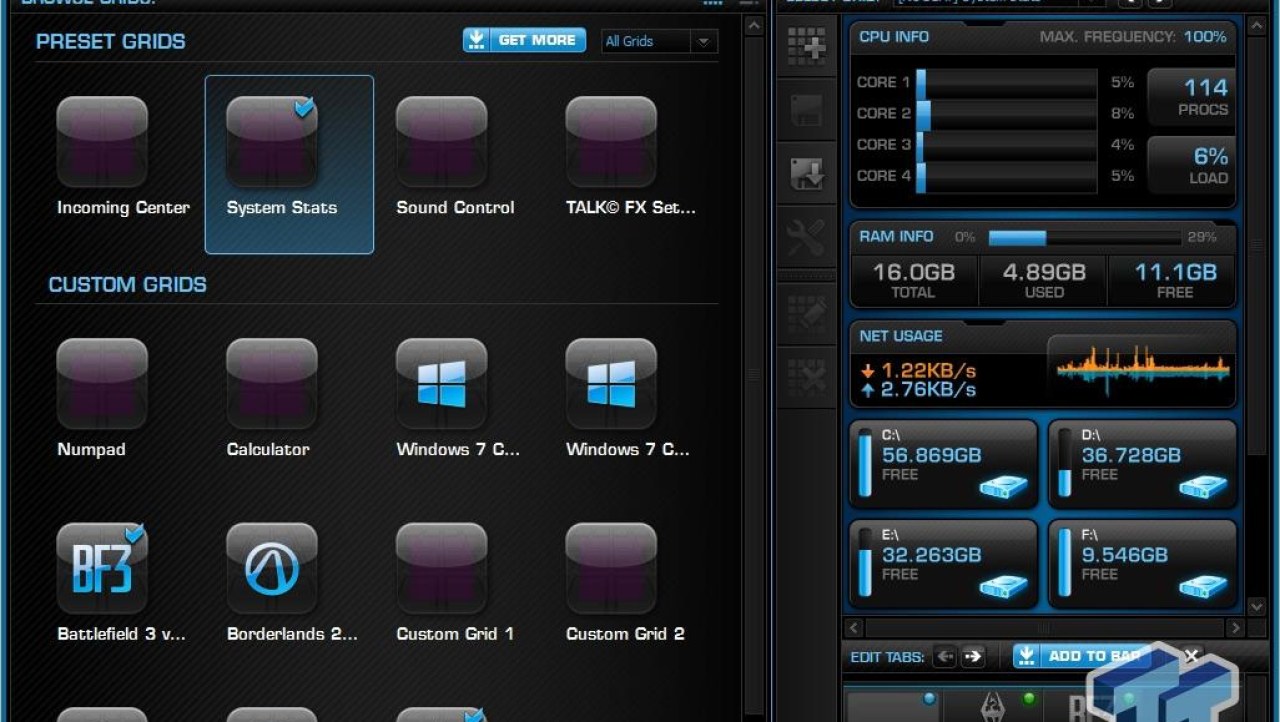Screen dimensions: 1280x722
Task: Click the NET USAGE traffic graph
Action: [1141, 367]
